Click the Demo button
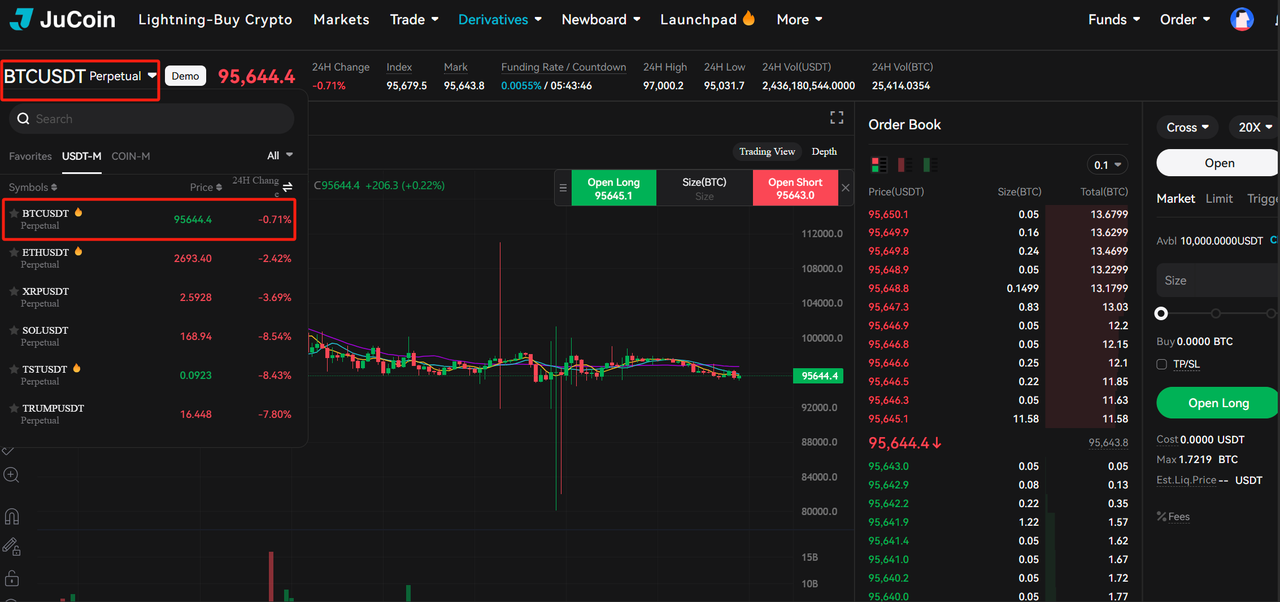Screen dimensions: 1280x602 point(186,76)
